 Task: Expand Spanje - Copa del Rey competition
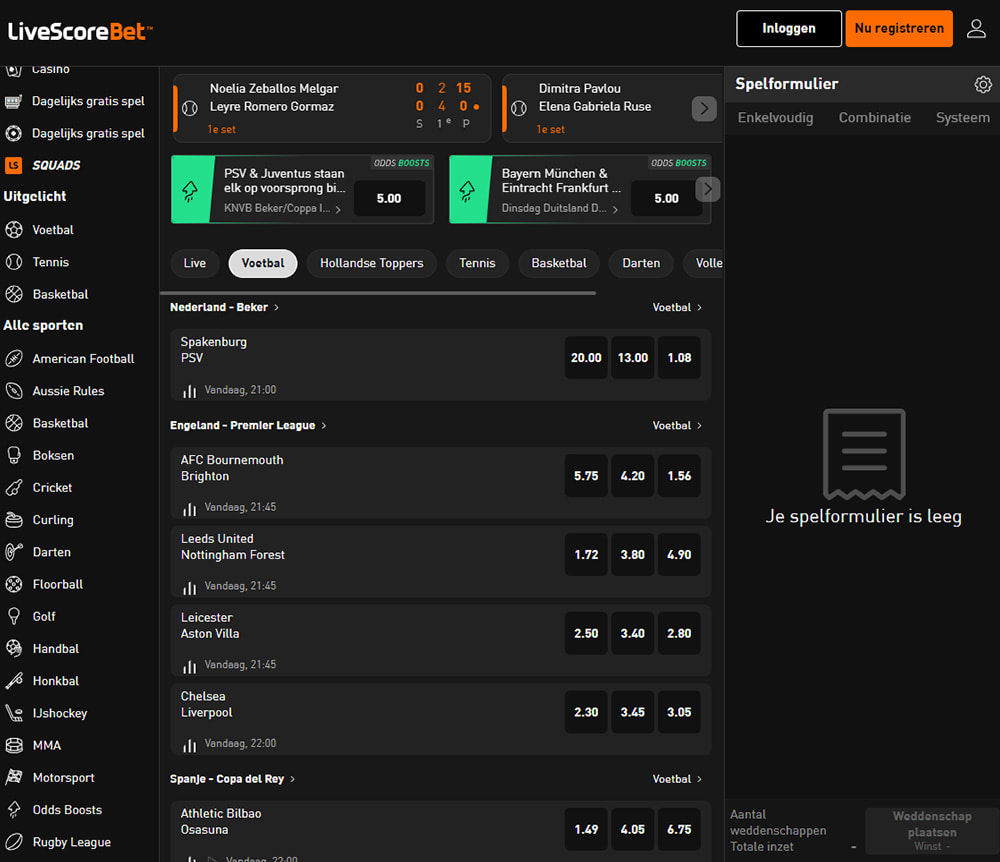232,779
